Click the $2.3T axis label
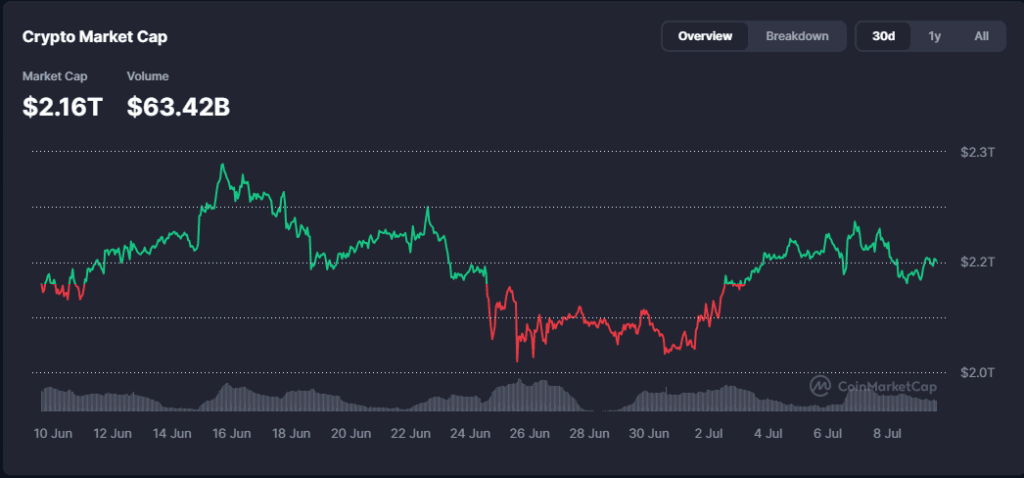1024x478 pixels. (x=977, y=152)
